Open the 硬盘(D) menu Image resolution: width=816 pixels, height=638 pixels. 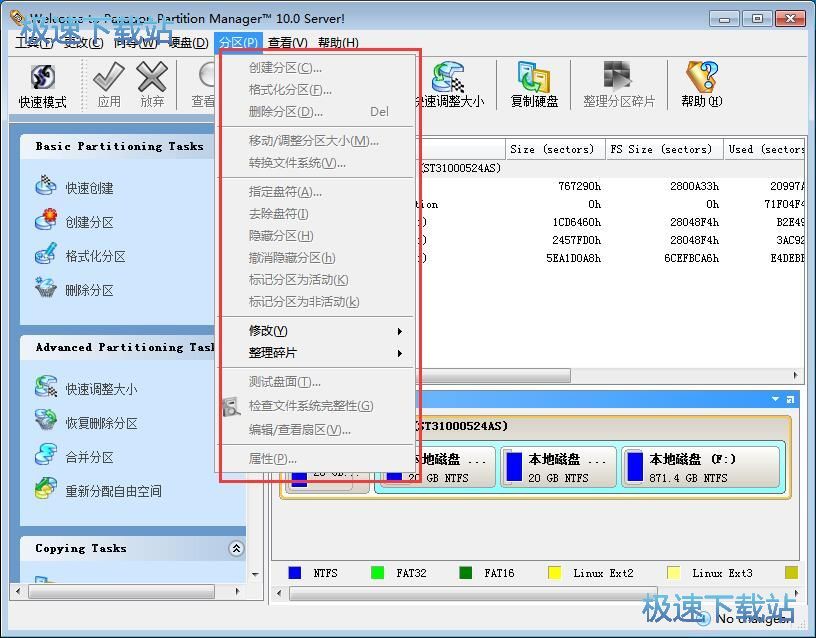(189, 43)
